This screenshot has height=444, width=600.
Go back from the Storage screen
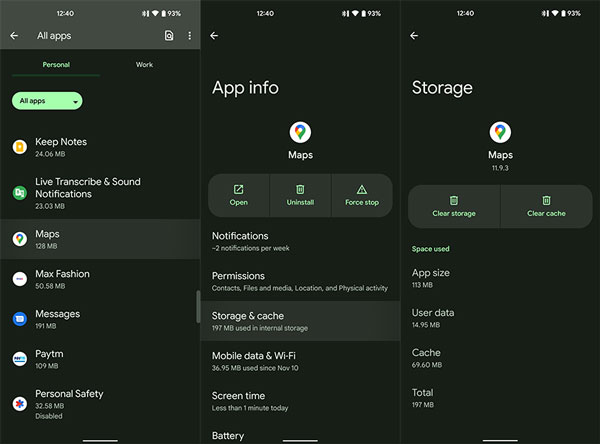click(414, 36)
